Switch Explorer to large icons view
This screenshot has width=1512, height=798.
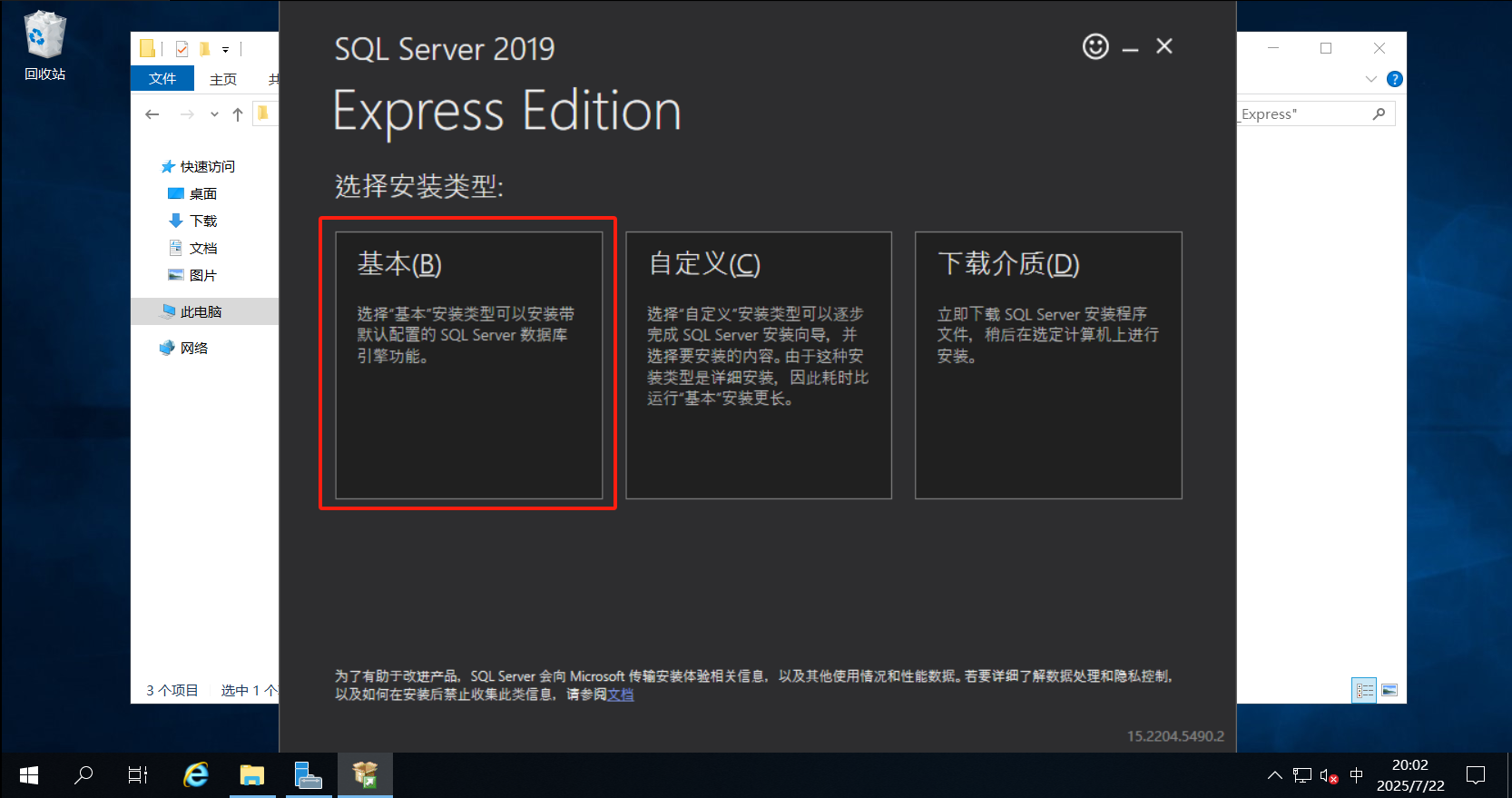click(x=1389, y=691)
